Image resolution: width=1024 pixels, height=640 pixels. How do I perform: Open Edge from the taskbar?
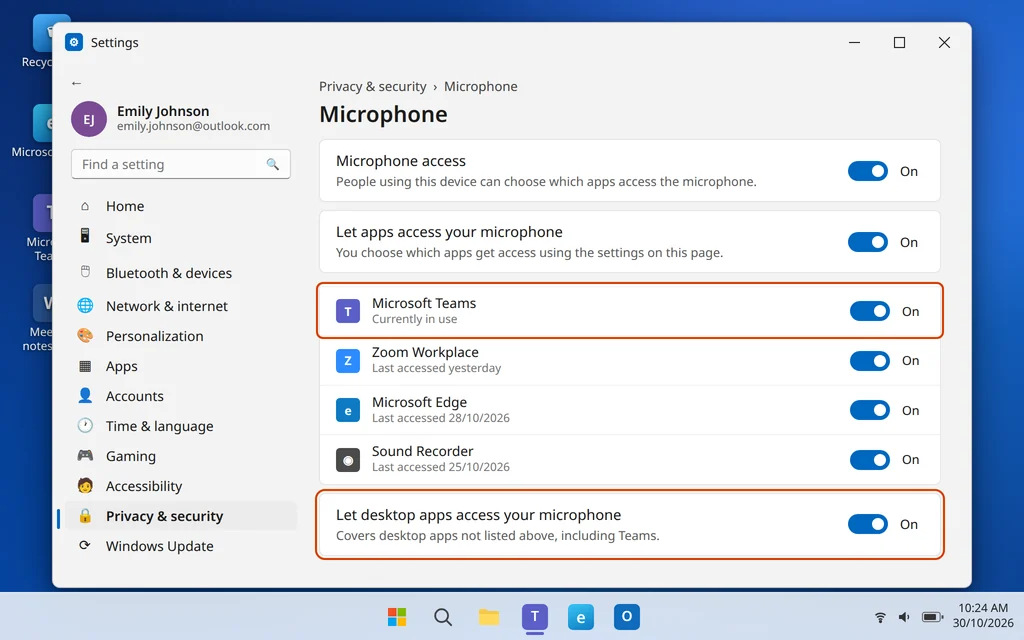(x=581, y=616)
